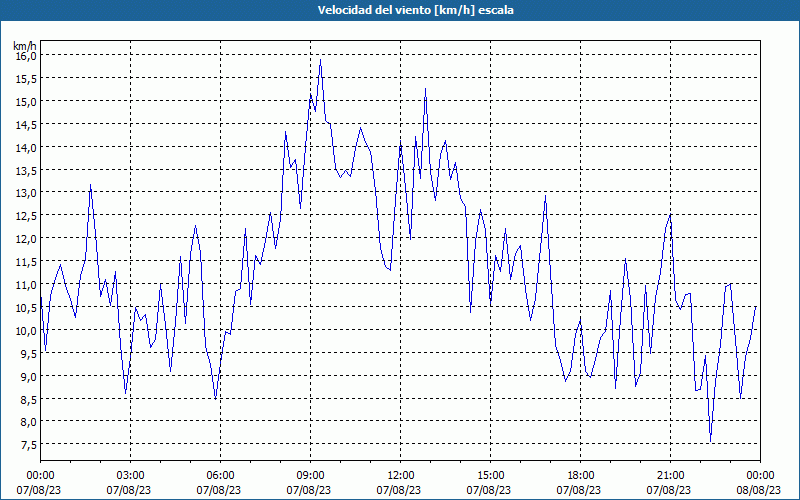Click the 15,3 km/h spike after 12:00
This screenshot has width=800, height=500.
tap(425, 89)
